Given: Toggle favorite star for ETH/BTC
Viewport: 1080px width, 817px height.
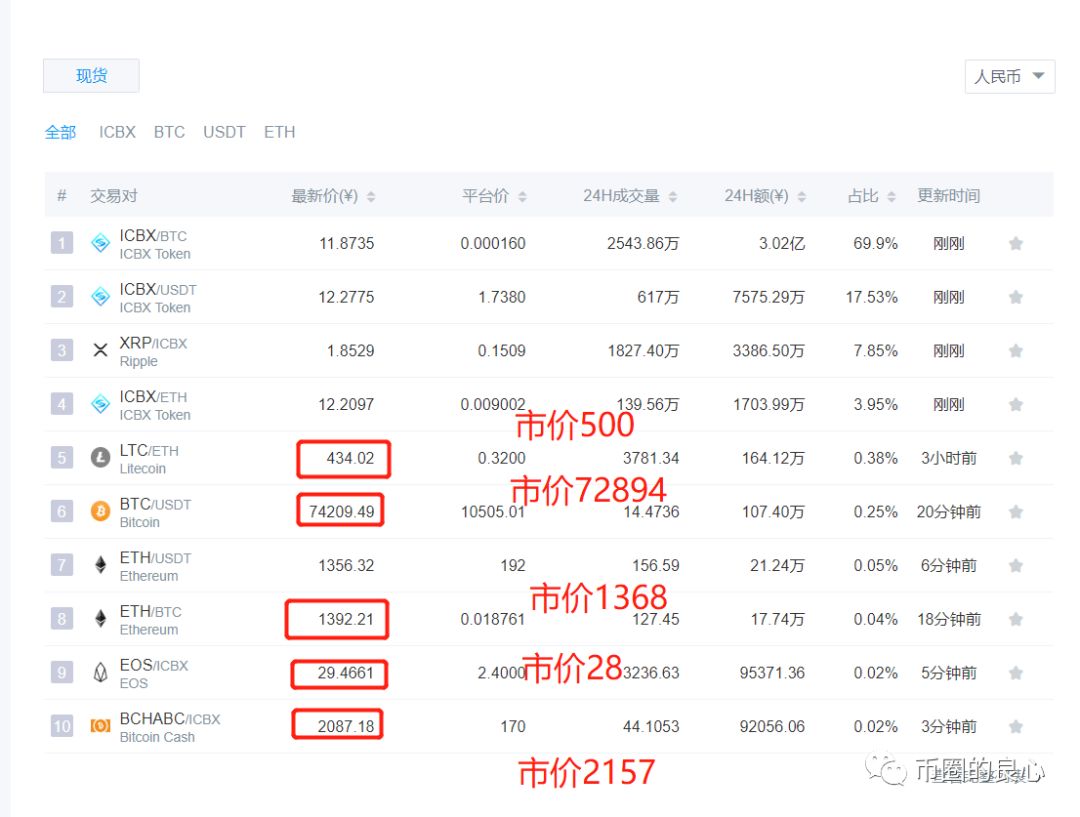Looking at the screenshot, I should point(1015,619).
